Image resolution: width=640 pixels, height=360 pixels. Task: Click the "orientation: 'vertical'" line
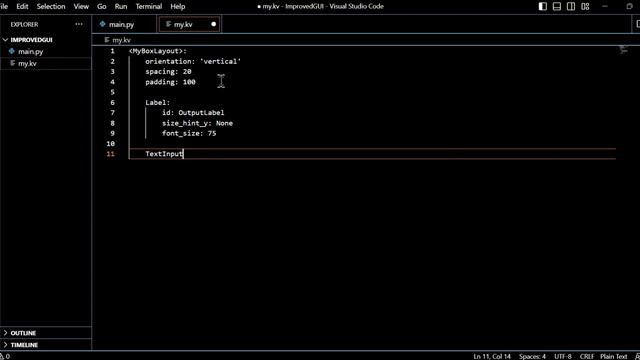tap(193, 61)
